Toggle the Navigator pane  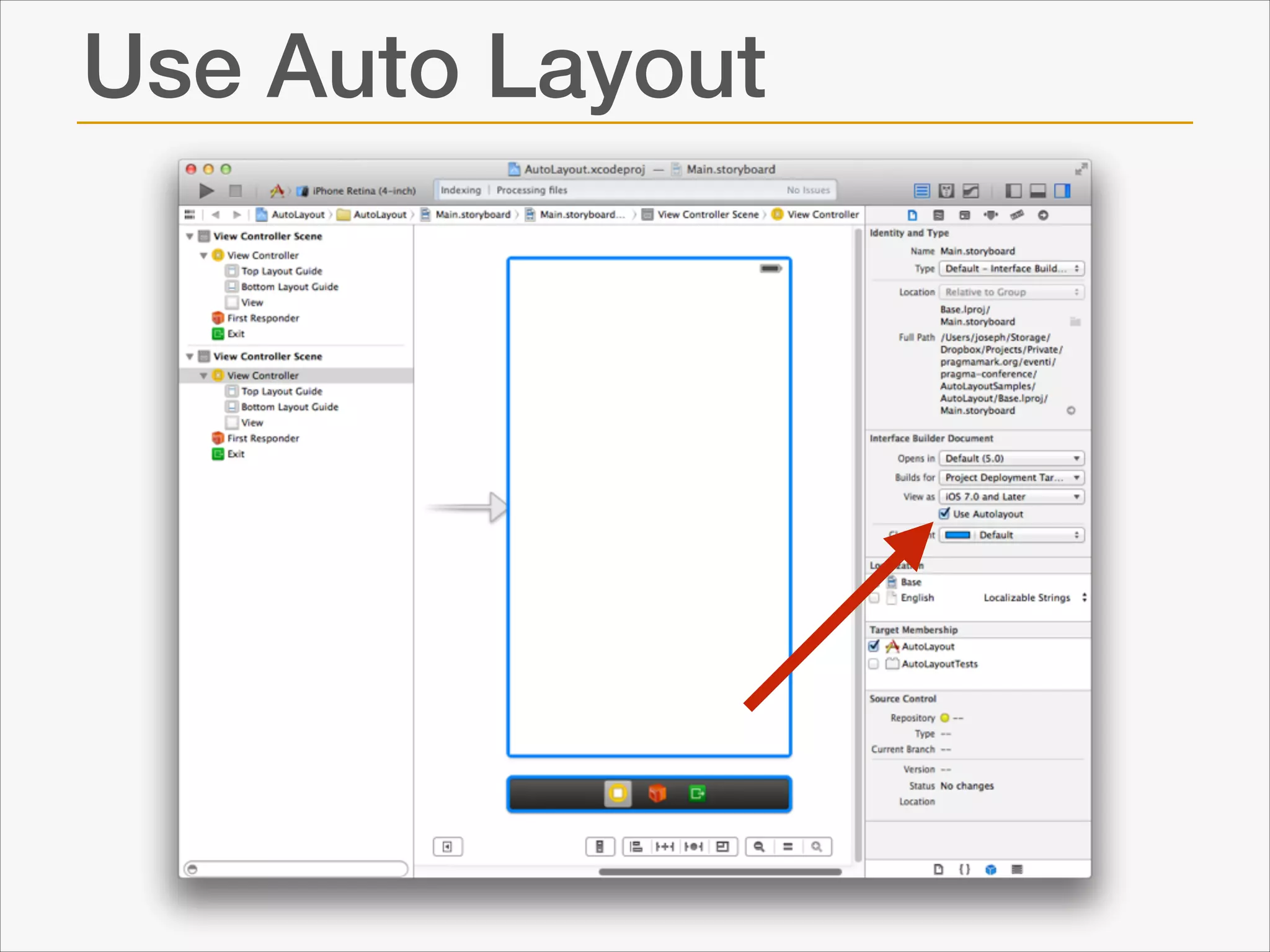(x=1013, y=190)
